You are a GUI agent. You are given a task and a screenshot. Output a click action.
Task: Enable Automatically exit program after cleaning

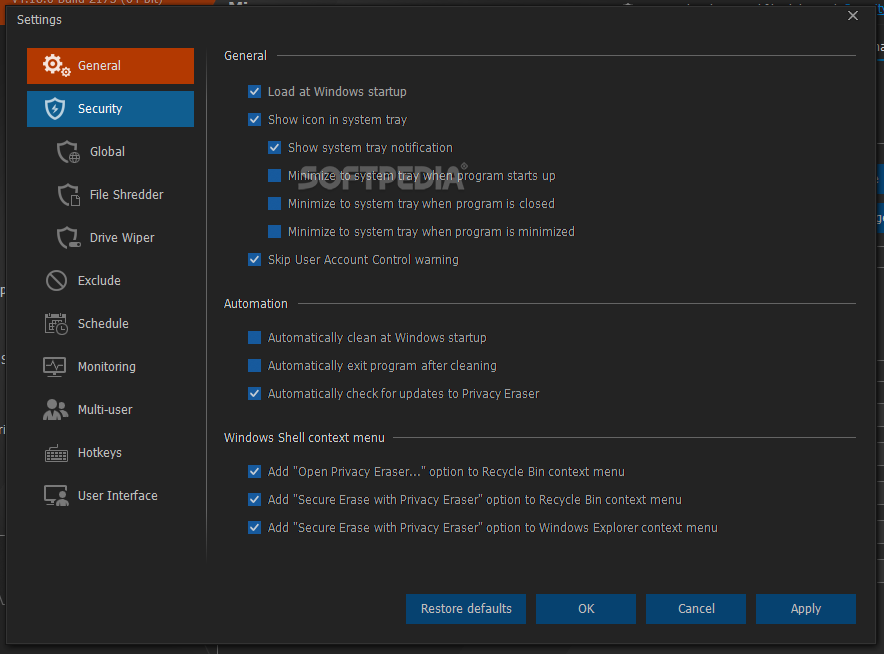click(x=254, y=365)
